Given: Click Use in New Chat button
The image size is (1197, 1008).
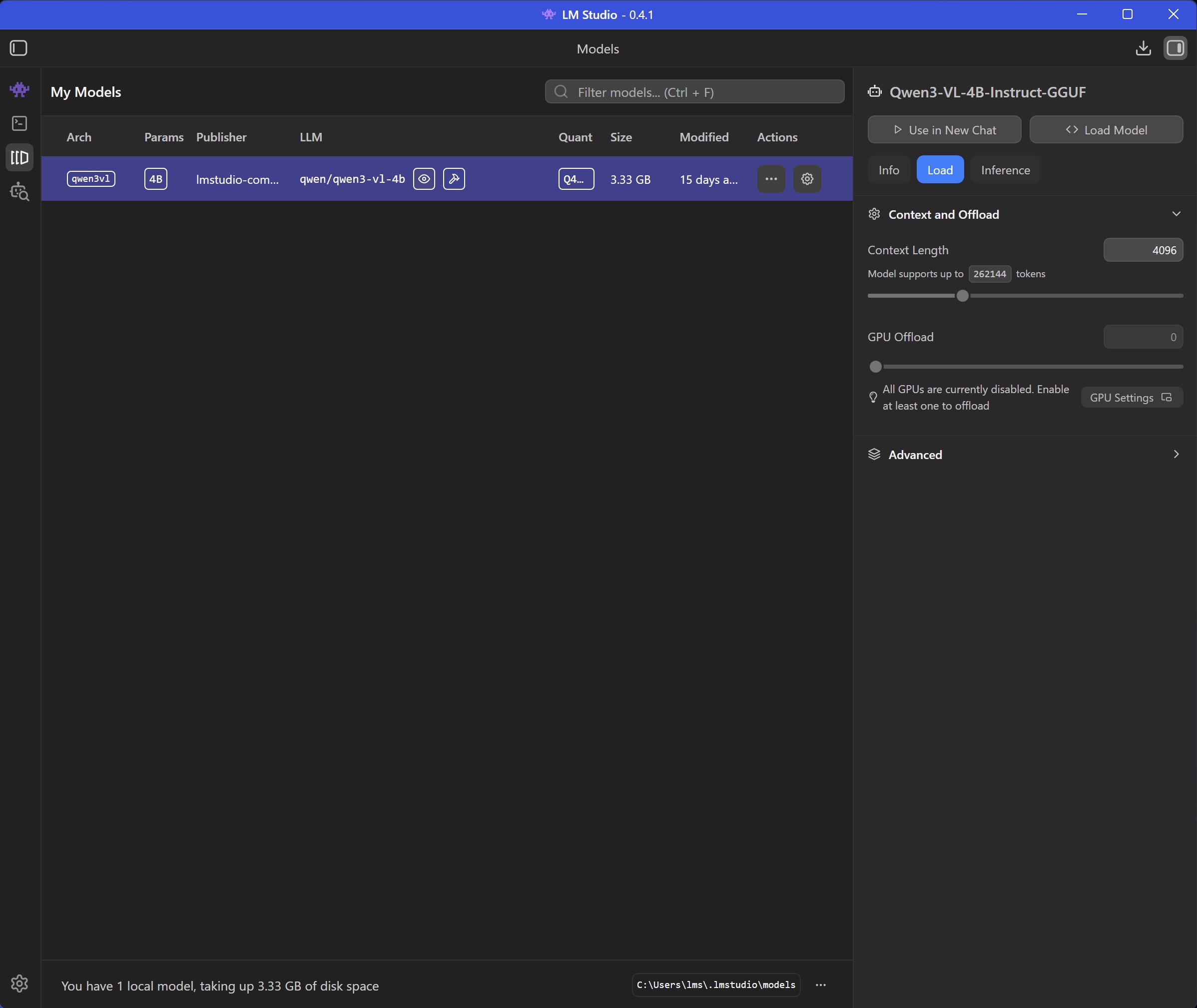Looking at the screenshot, I should tap(944, 130).
